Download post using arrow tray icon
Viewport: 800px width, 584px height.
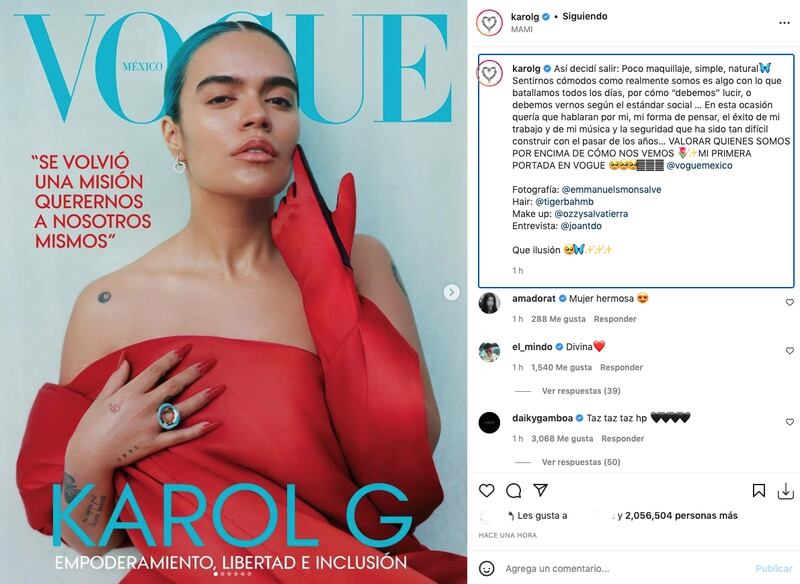pos(786,491)
